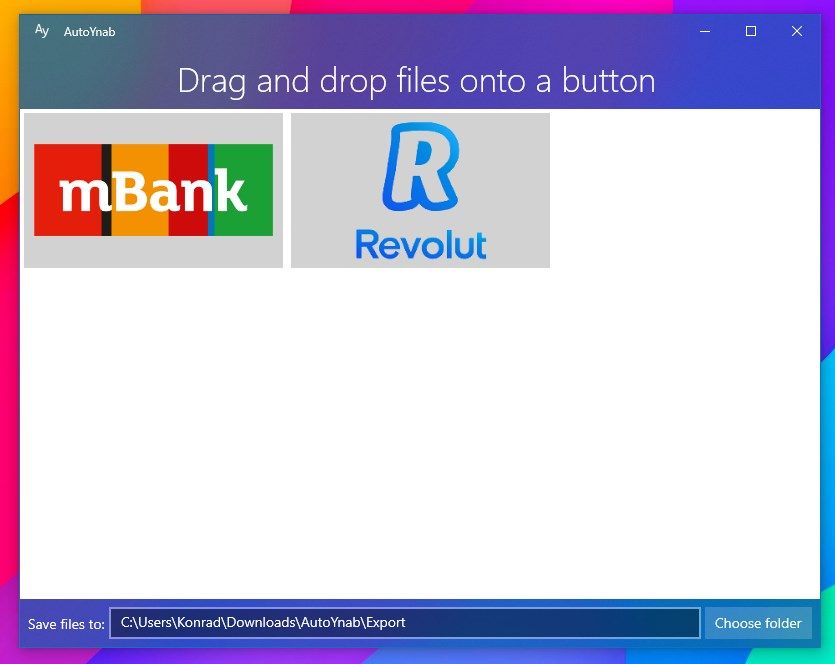This screenshot has height=664, width=835.
Task: Close the AutoYnab window
Action: [797, 31]
